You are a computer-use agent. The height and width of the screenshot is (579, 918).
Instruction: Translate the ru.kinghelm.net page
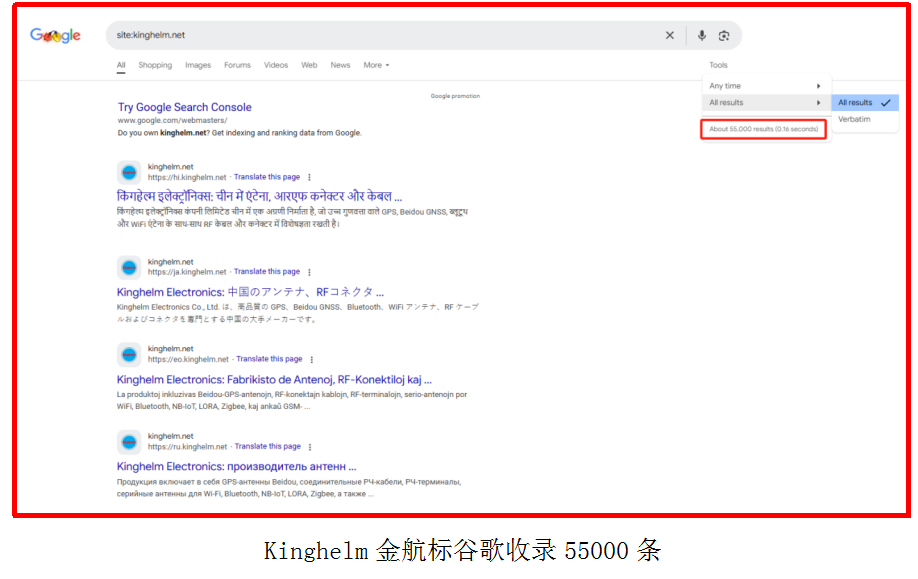tap(268, 446)
